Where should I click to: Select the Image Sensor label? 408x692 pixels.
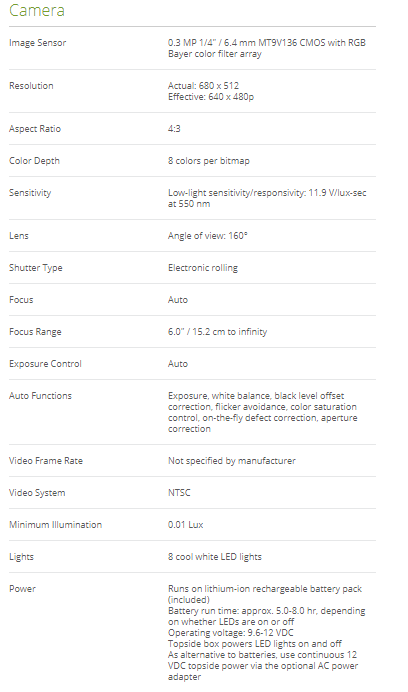(x=38, y=43)
